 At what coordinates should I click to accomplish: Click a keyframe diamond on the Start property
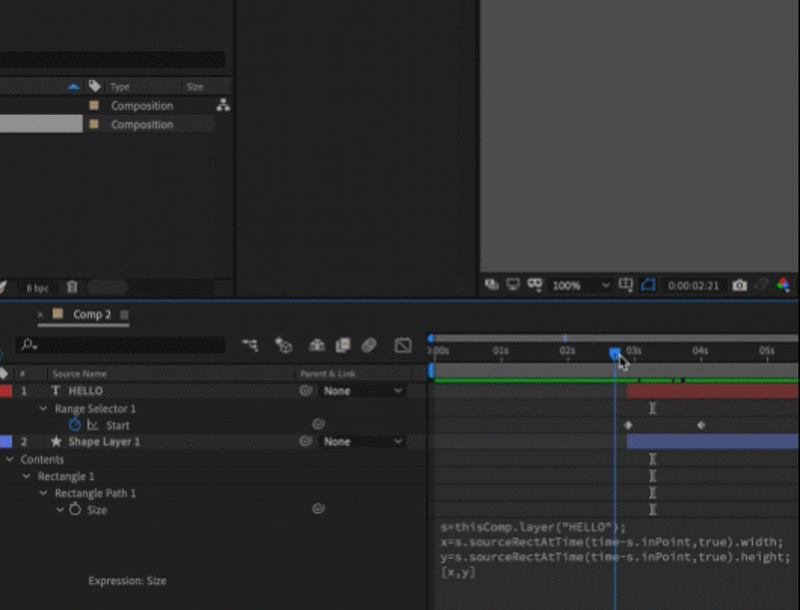click(x=628, y=425)
